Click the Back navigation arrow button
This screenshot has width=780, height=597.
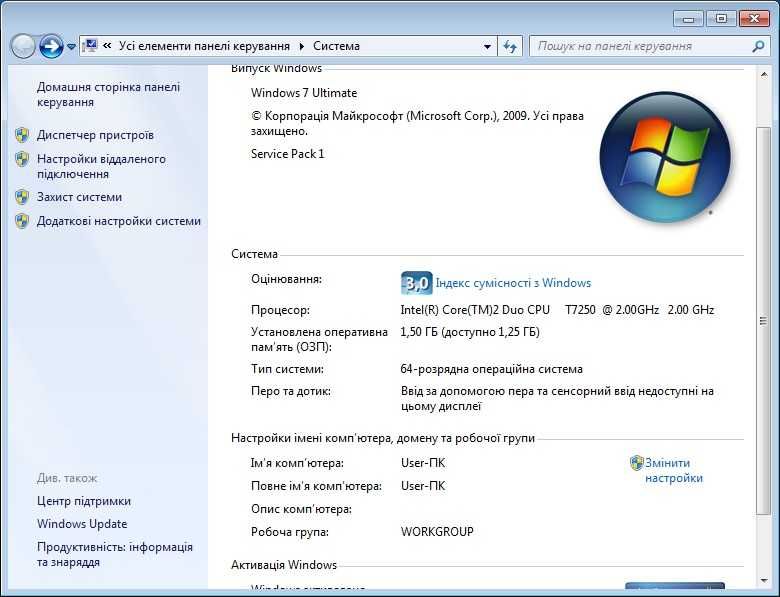22,47
